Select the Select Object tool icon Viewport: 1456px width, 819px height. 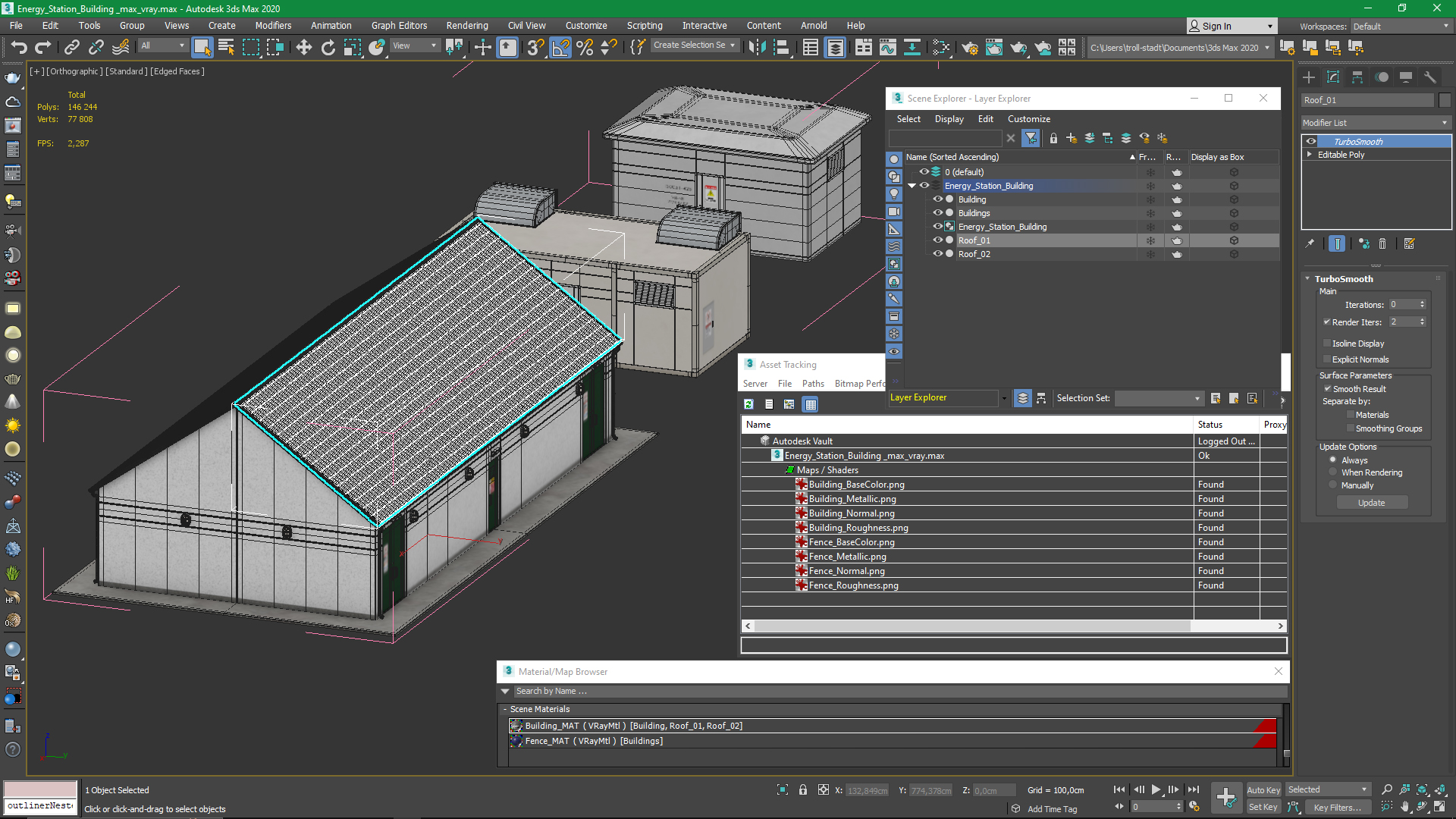[x=200, y=47]
